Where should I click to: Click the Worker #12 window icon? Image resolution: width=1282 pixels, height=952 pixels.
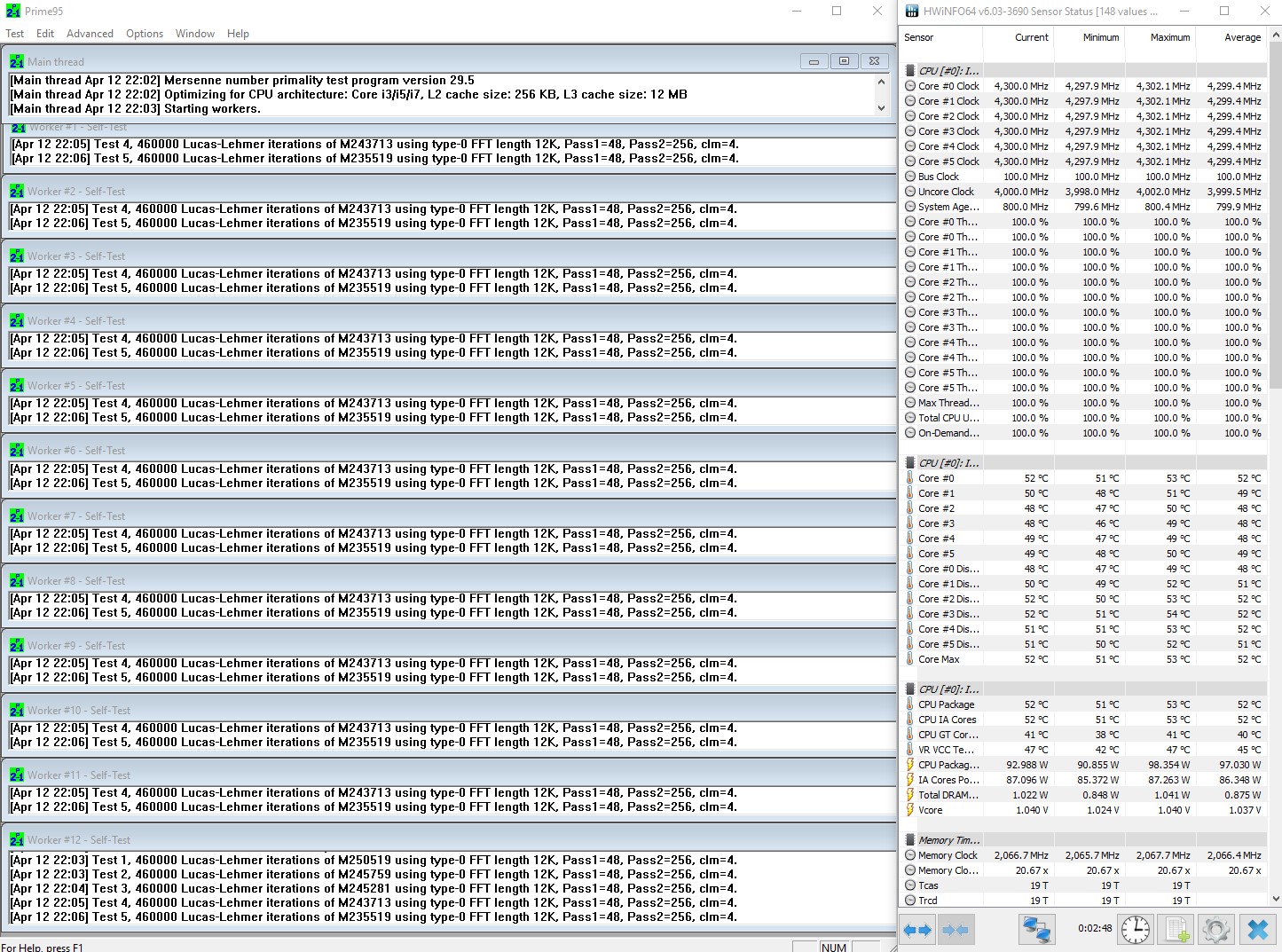17,839
